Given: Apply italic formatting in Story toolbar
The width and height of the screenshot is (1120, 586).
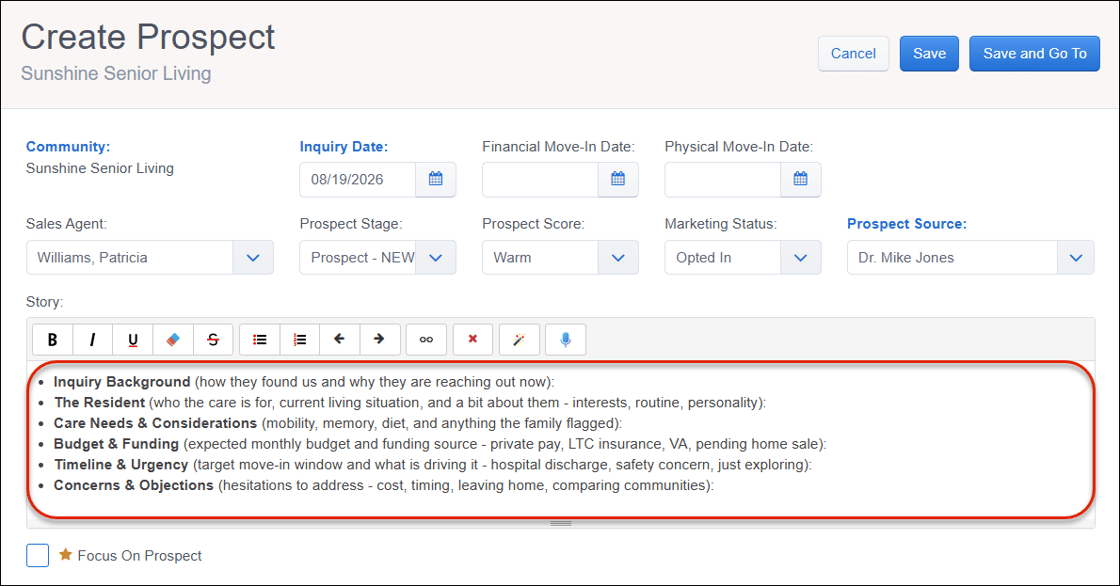Looking at the screenshot, I should click(x=92, y=339).
